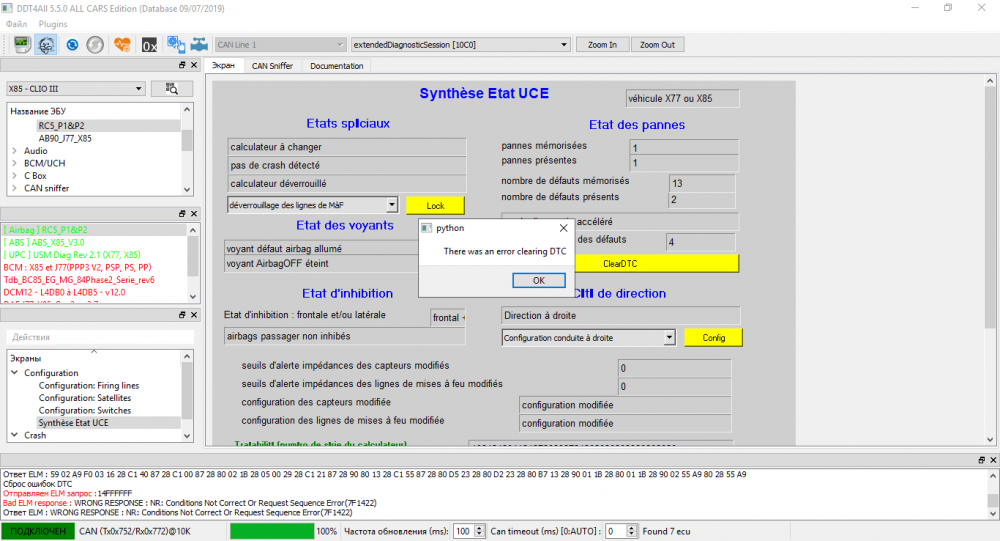Viewport: 1000px width, 541px height.
Task: Increase Can timeout with up stepper arrow
Action: point(632,528)
